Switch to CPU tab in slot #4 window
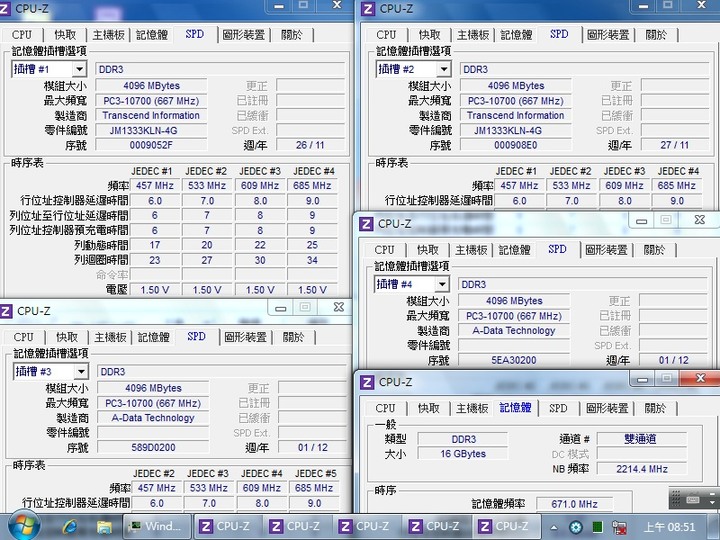The height and width of the screenshot is (540, 720). 385,250
